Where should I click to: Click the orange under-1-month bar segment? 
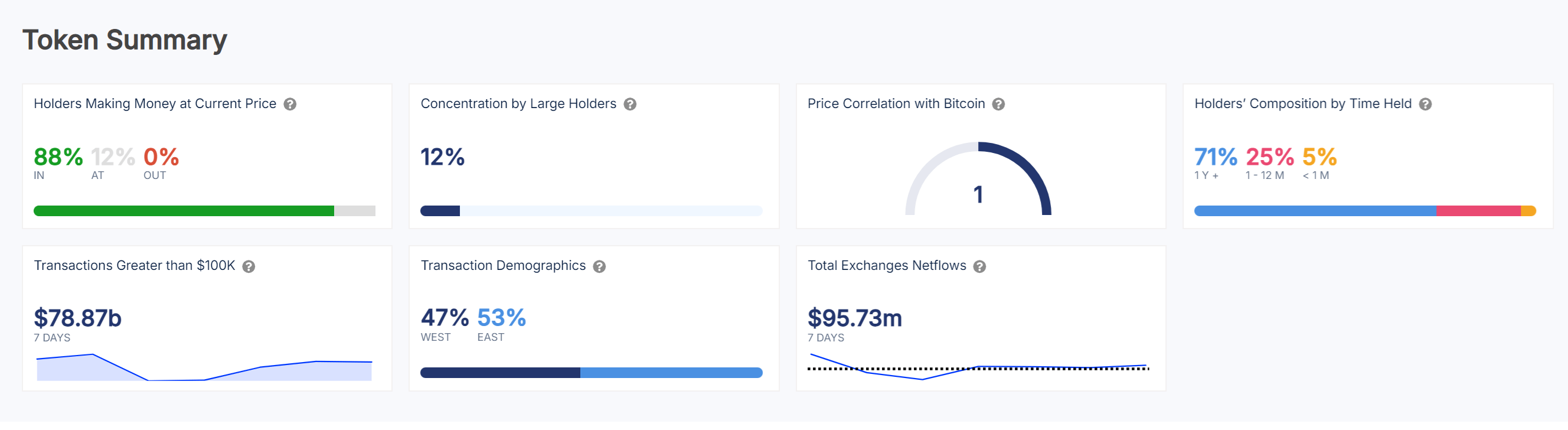click(1528, 211)
